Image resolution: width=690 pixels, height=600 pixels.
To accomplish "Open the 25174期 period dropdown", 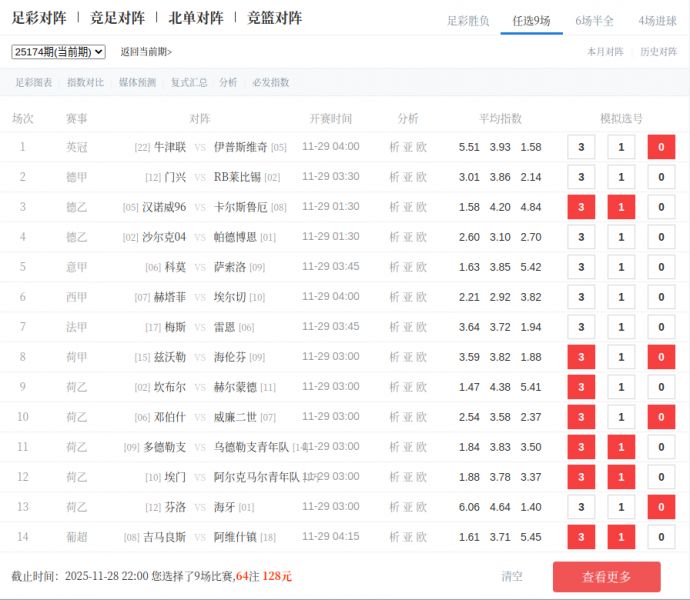I will pos(58,51).
